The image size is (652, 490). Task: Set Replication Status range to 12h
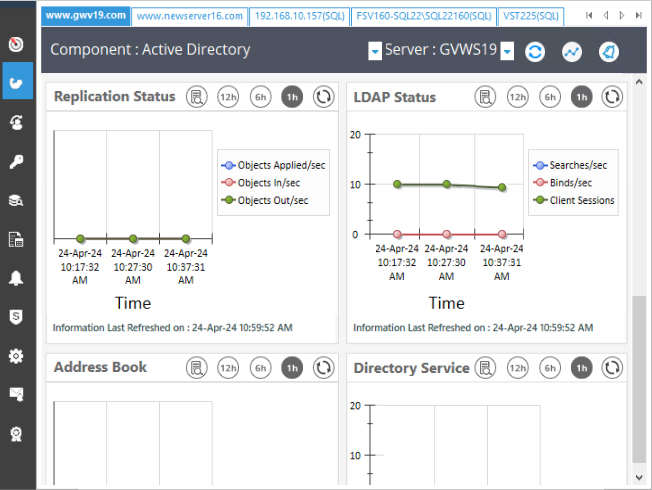[228, 97]
